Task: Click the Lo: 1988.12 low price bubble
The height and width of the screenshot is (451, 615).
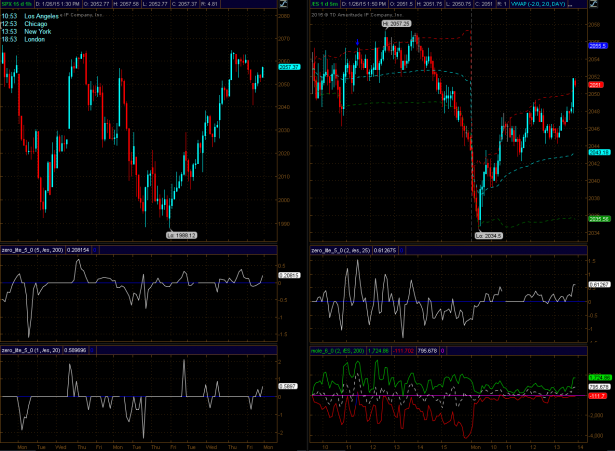Action: tap(182, 235)
